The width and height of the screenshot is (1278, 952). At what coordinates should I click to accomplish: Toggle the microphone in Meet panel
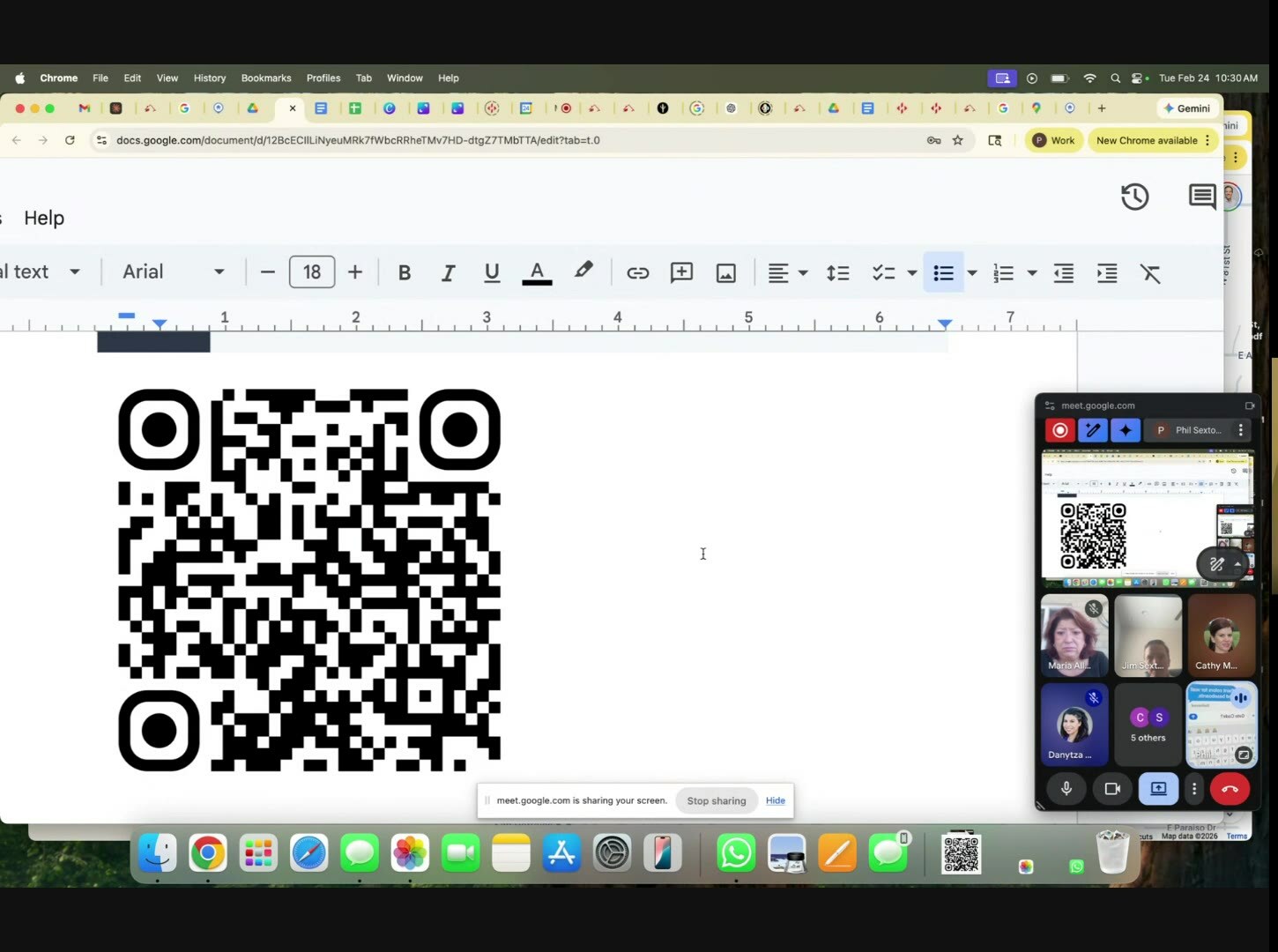point(1066,789)
